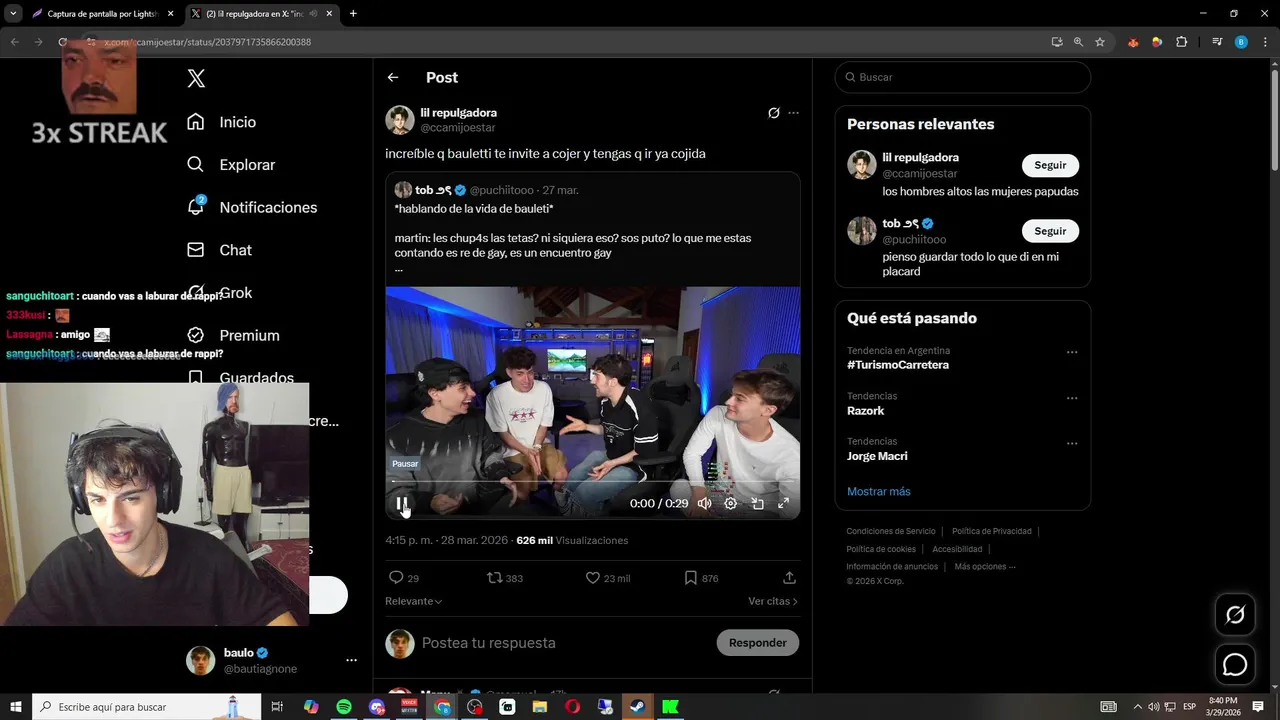Open the Ver citas link
The height and width of the screenshot is (720, 1280).
(x=773, y=601)
